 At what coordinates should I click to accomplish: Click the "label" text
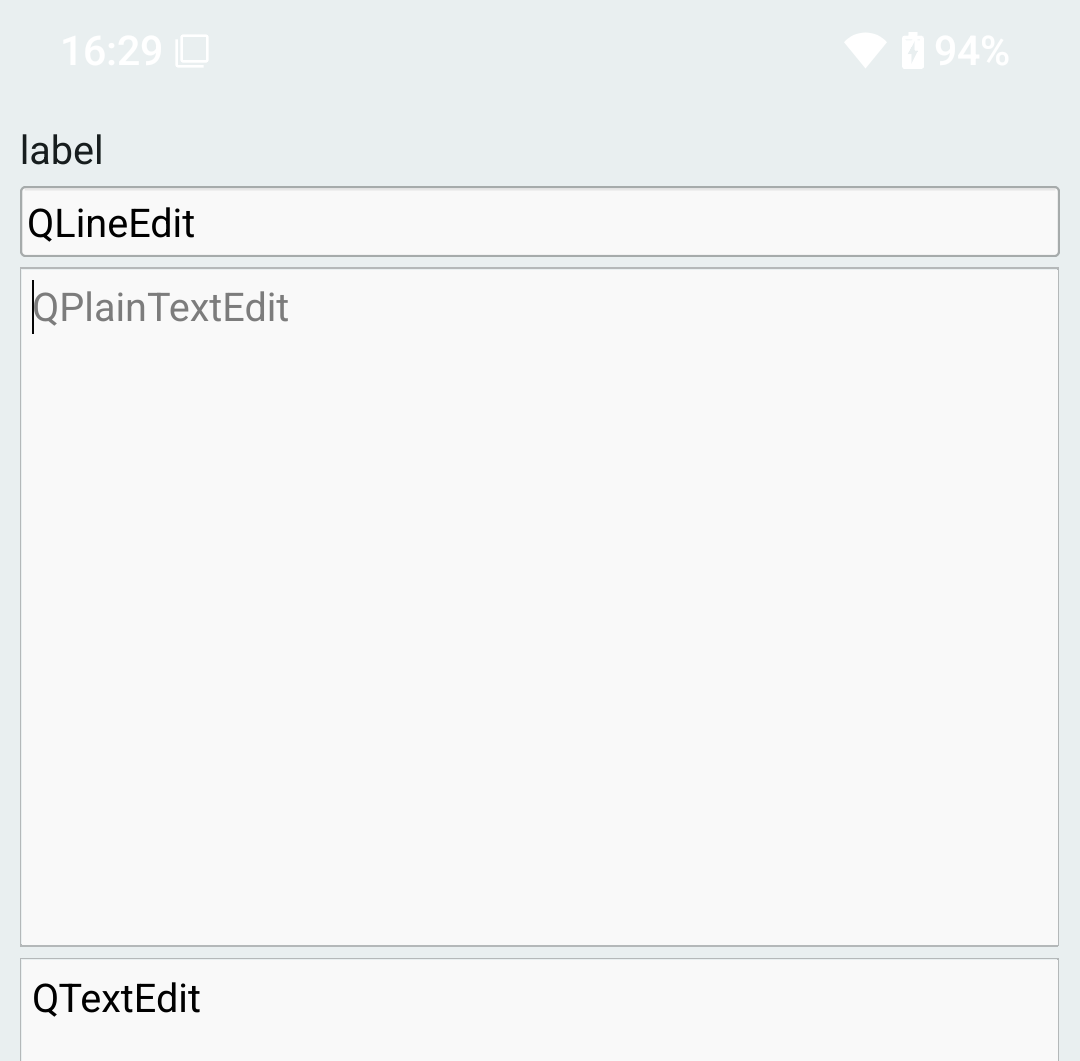61,151
